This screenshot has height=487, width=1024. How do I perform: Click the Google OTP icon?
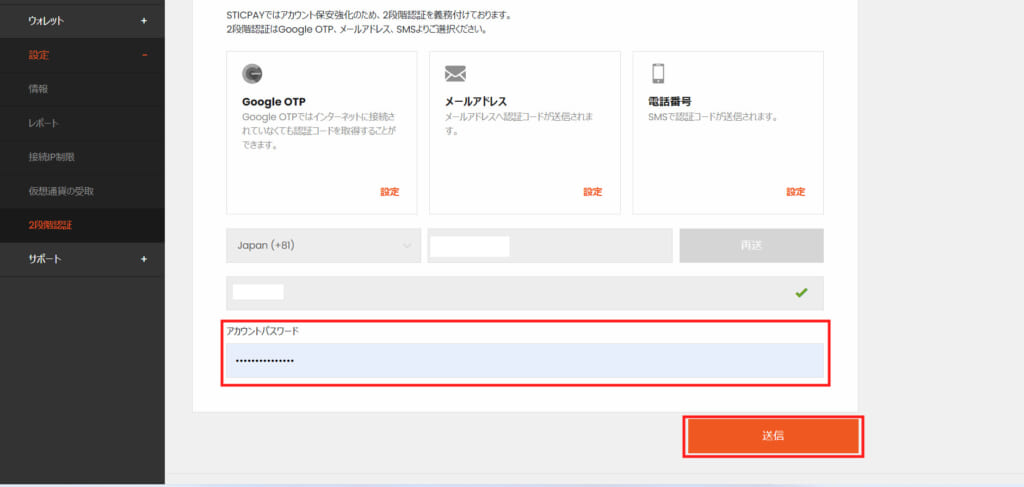pyautogui.click(x=252, y=74)
